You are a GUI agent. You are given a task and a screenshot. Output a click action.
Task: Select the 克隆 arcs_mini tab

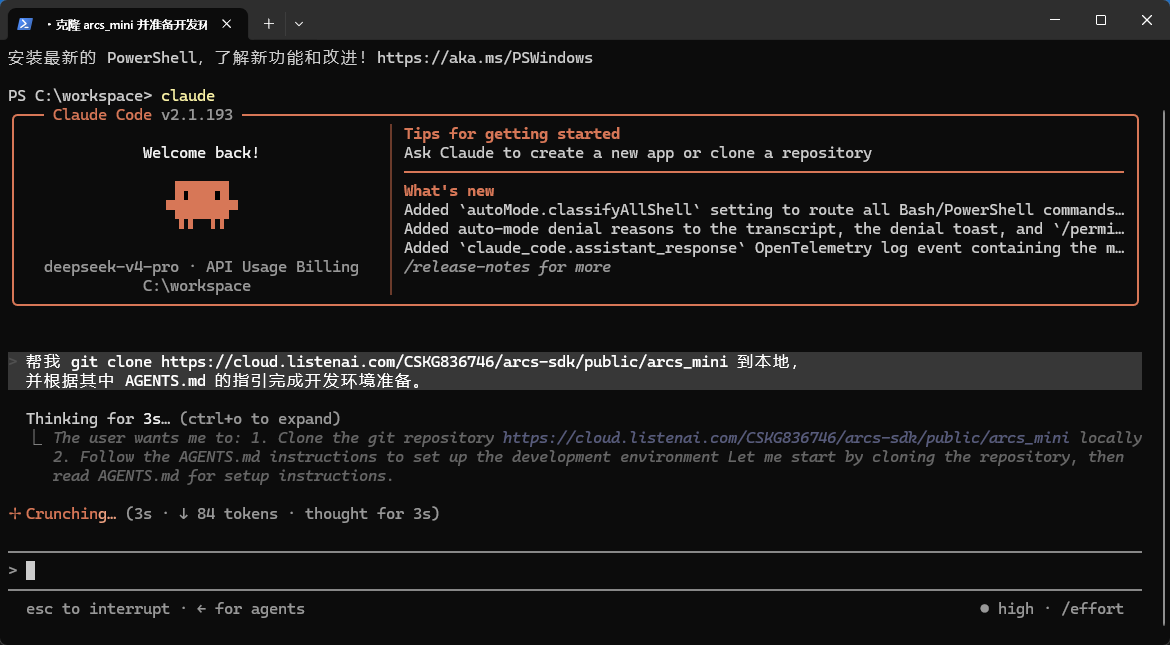point(127,24)
